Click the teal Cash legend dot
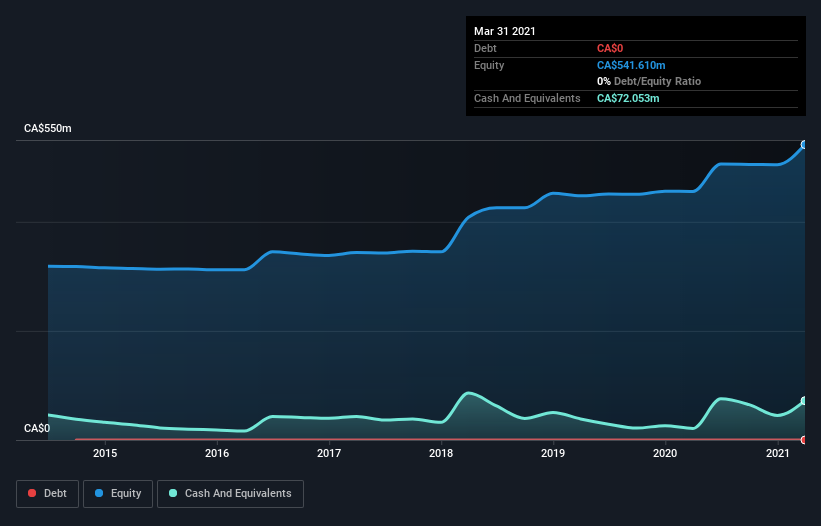The image size is (821, 526). coord(173,493)
